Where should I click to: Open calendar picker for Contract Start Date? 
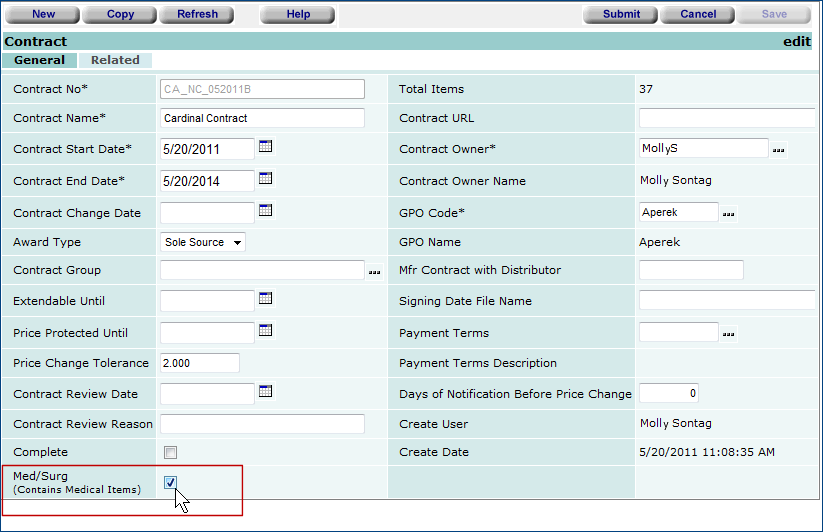(x=266, y=147)
